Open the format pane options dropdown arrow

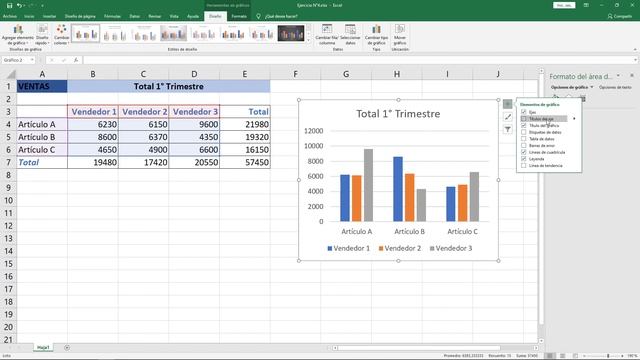pos(618,76)
